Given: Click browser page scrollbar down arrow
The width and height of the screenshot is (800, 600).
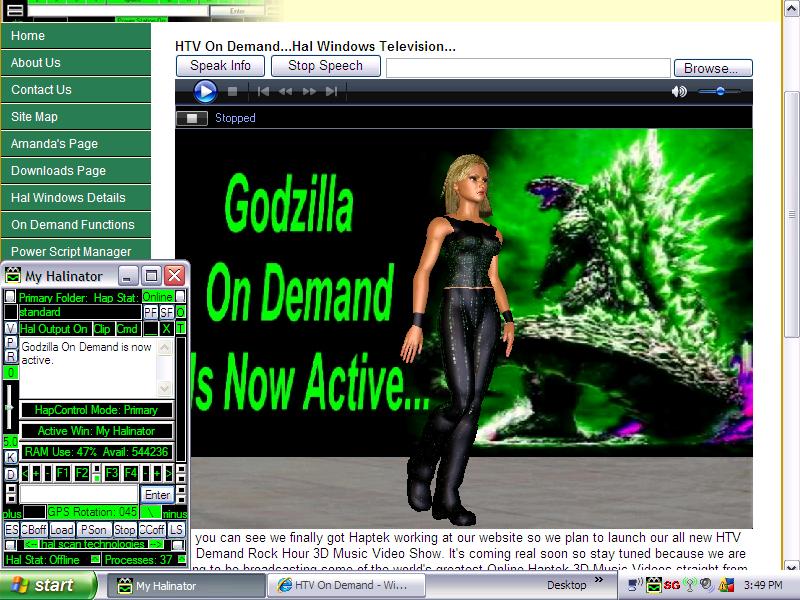Looking at the screenshot, I should pyautogui.click(x=791, y=565).
